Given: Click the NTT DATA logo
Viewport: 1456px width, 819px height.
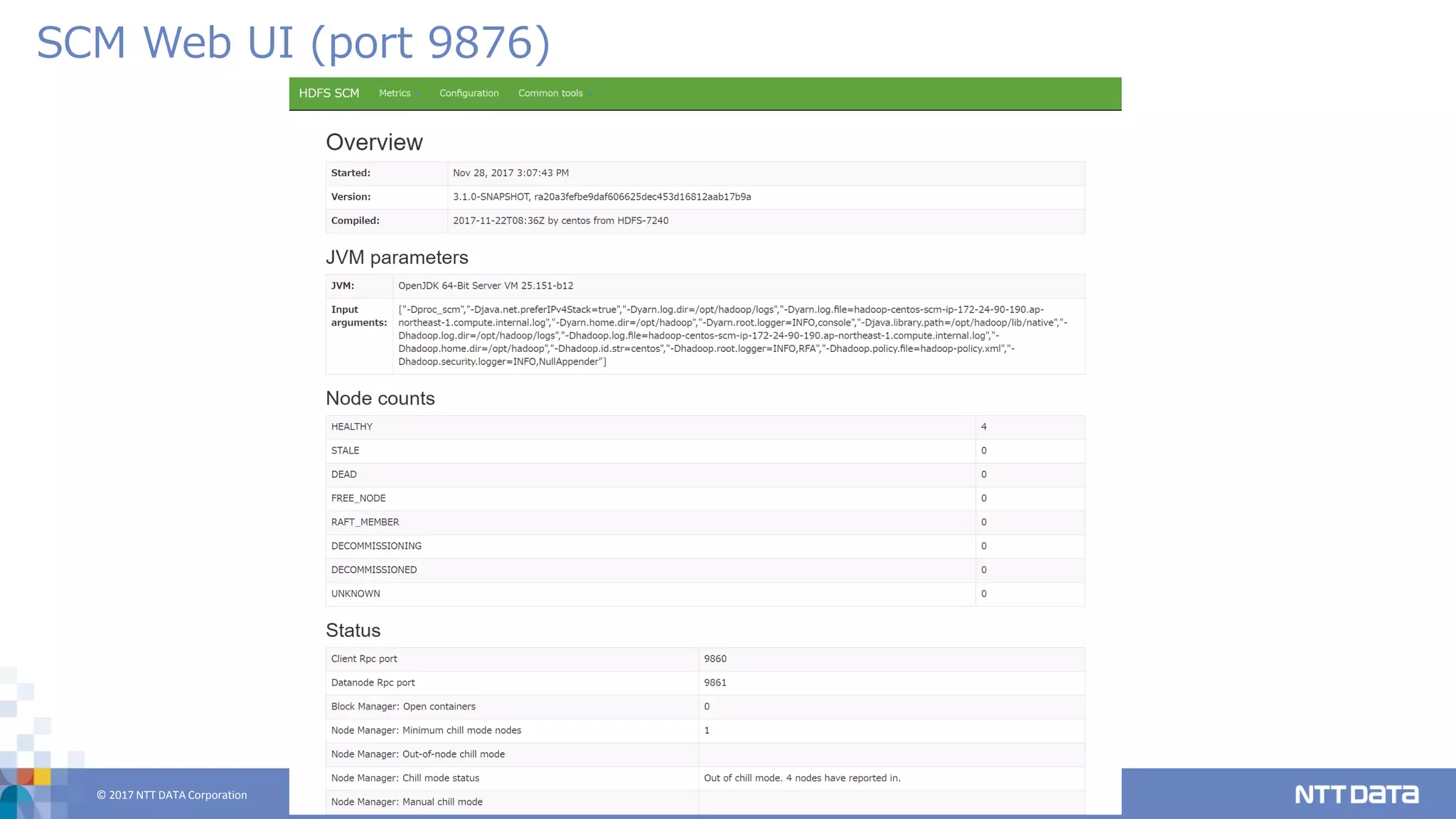Looking at the screenshot, I should [x=1356, y=794].
